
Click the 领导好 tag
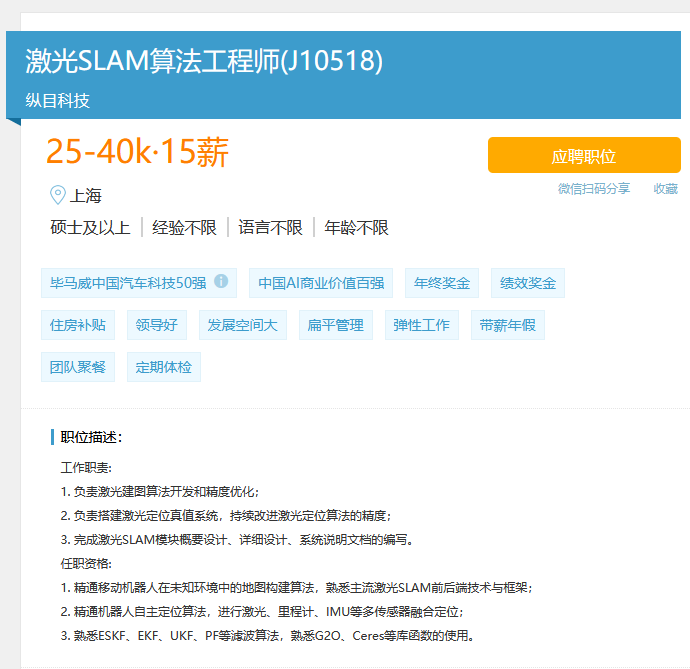click(x=157, y=325)
